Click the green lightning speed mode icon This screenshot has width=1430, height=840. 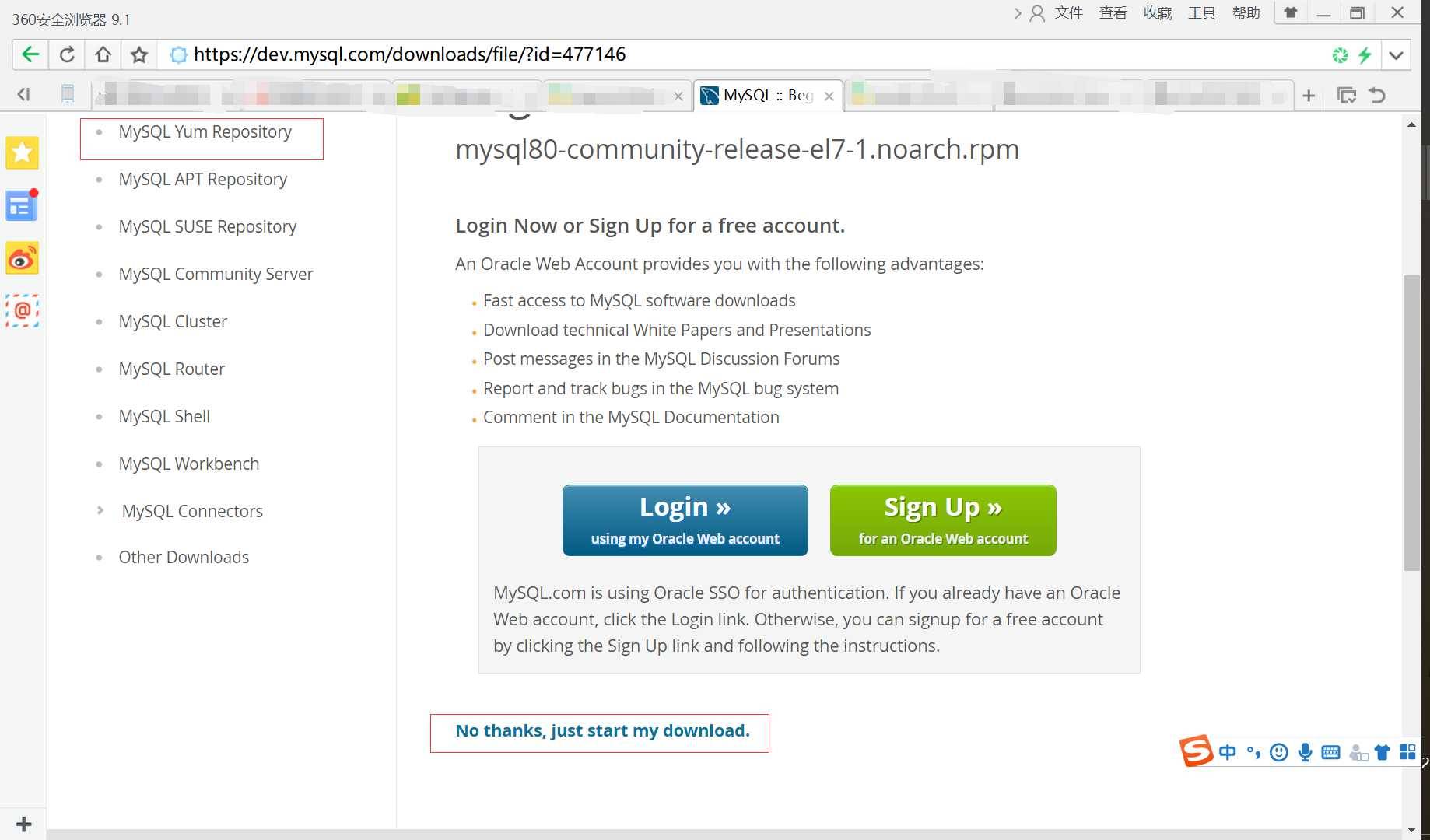pos(1365,55)
